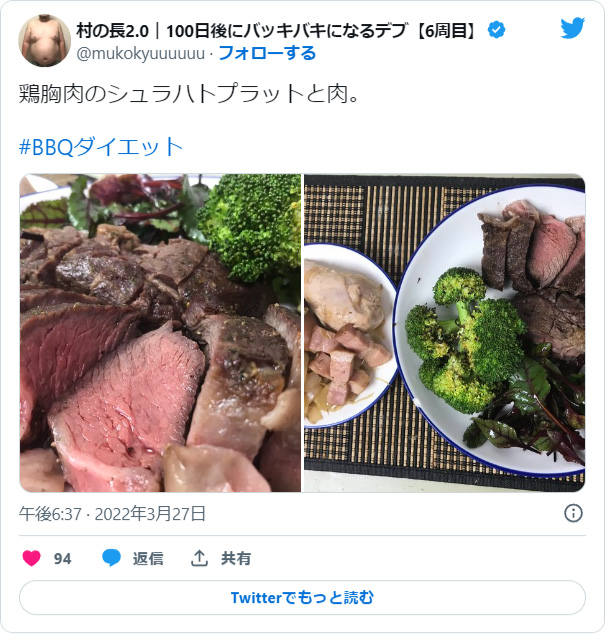Open the #BBQダイエット hashtag

[101, 147]
